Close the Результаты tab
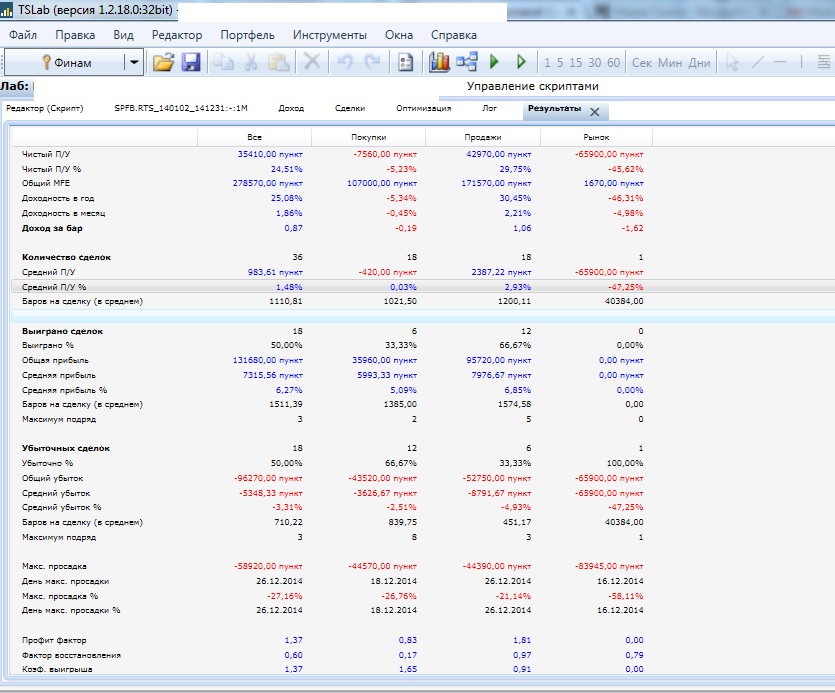This screenshot has height=693, width=835. click(x=594, y=112)
